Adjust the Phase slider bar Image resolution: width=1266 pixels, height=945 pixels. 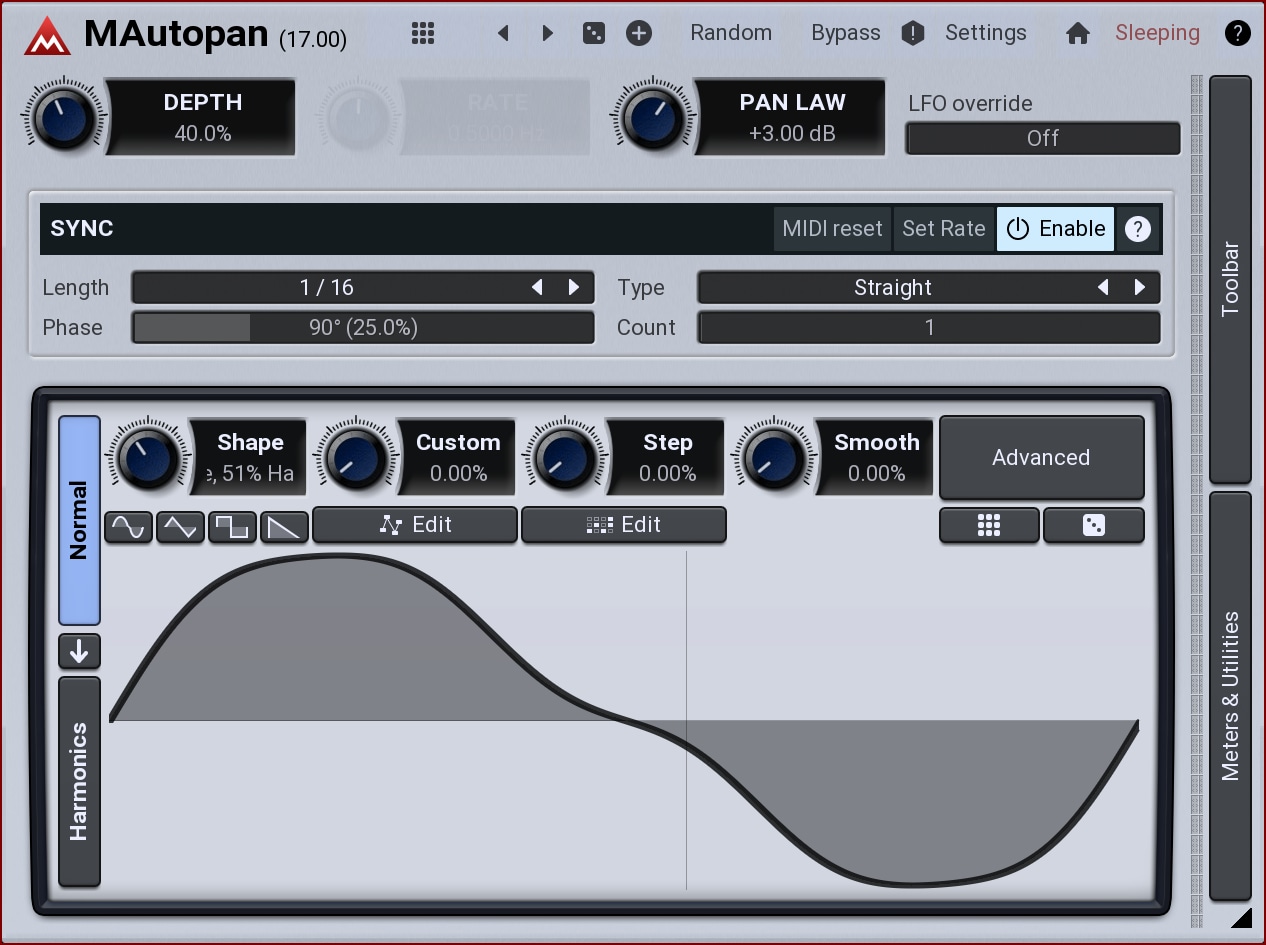click(x=363, y=328)
